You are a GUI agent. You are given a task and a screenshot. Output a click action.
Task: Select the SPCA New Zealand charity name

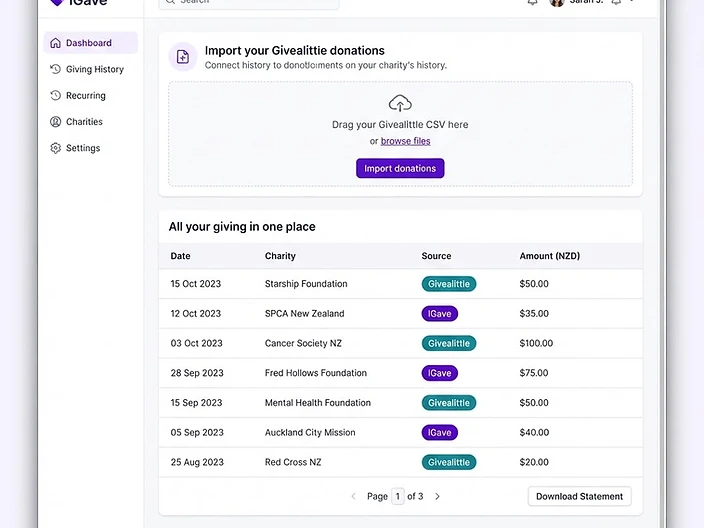[304, 313]
